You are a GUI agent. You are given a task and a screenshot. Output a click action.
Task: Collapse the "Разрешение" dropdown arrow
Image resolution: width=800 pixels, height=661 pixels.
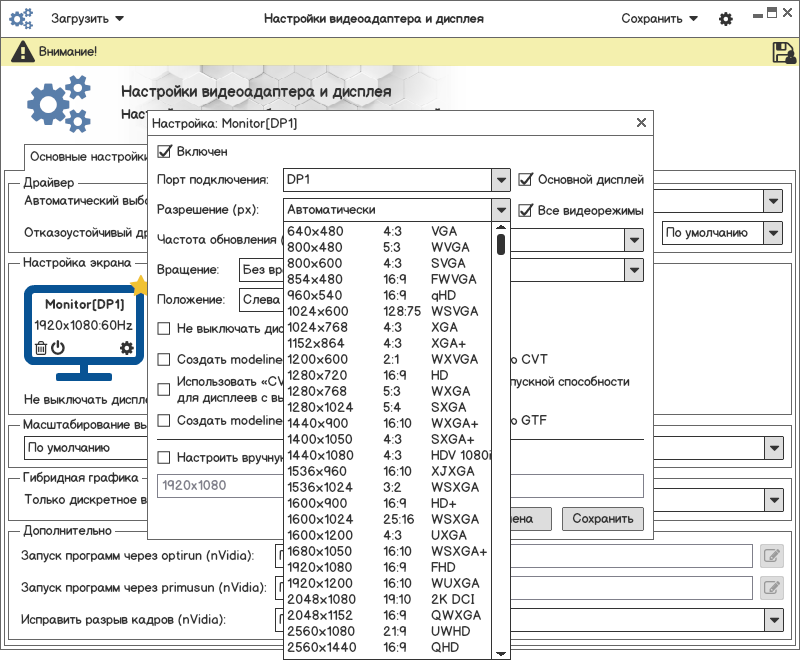pos(501,210)
